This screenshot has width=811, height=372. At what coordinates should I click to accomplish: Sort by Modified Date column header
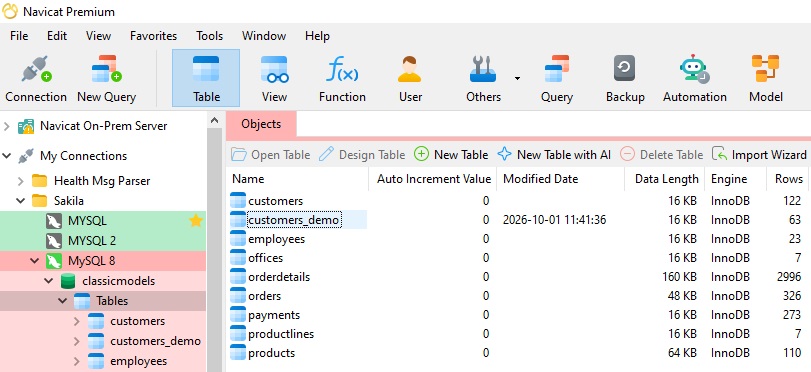point(561,179)
